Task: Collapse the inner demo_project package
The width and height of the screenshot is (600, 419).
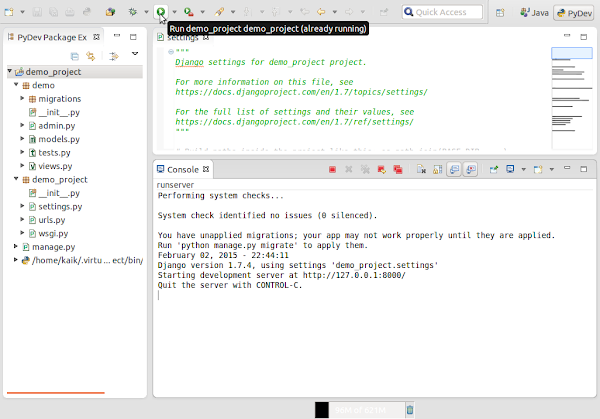Action: tap(16, 179)
